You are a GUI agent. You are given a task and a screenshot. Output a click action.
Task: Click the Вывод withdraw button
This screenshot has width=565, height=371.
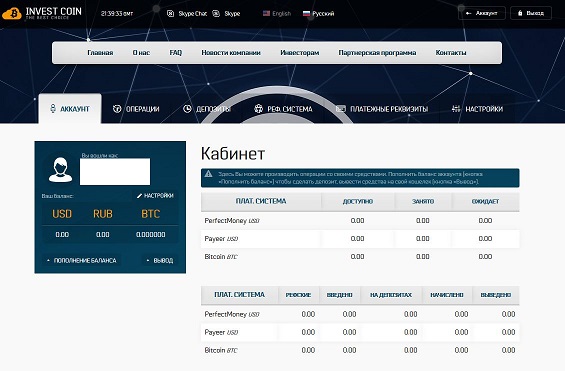pos(160,260)
